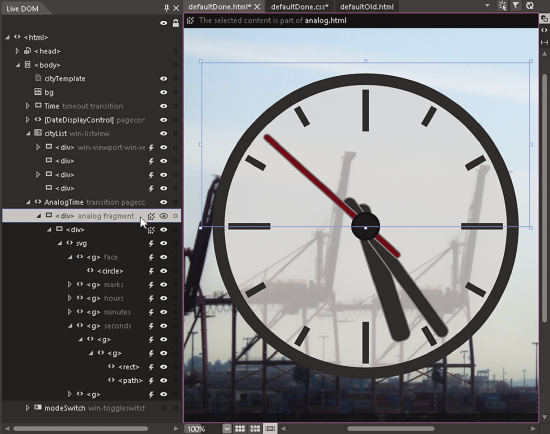Click the design surface scroll down arrow

(x=544, y=417)
